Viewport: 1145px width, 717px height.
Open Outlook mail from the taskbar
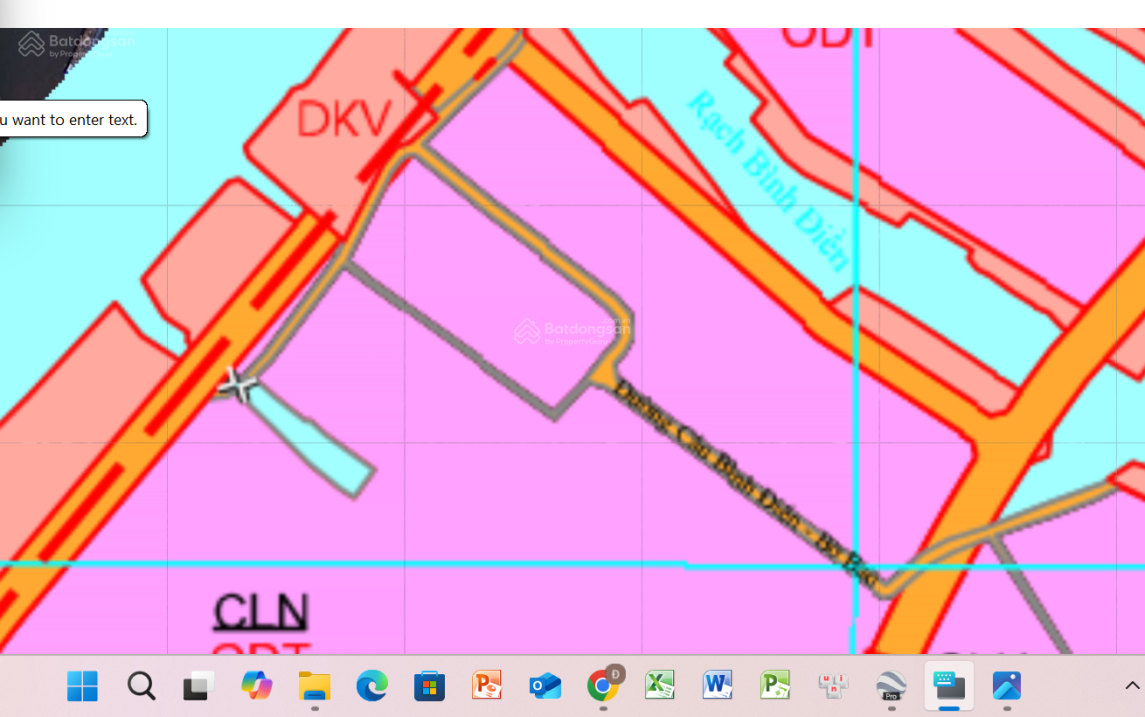[x=545, y=686]
